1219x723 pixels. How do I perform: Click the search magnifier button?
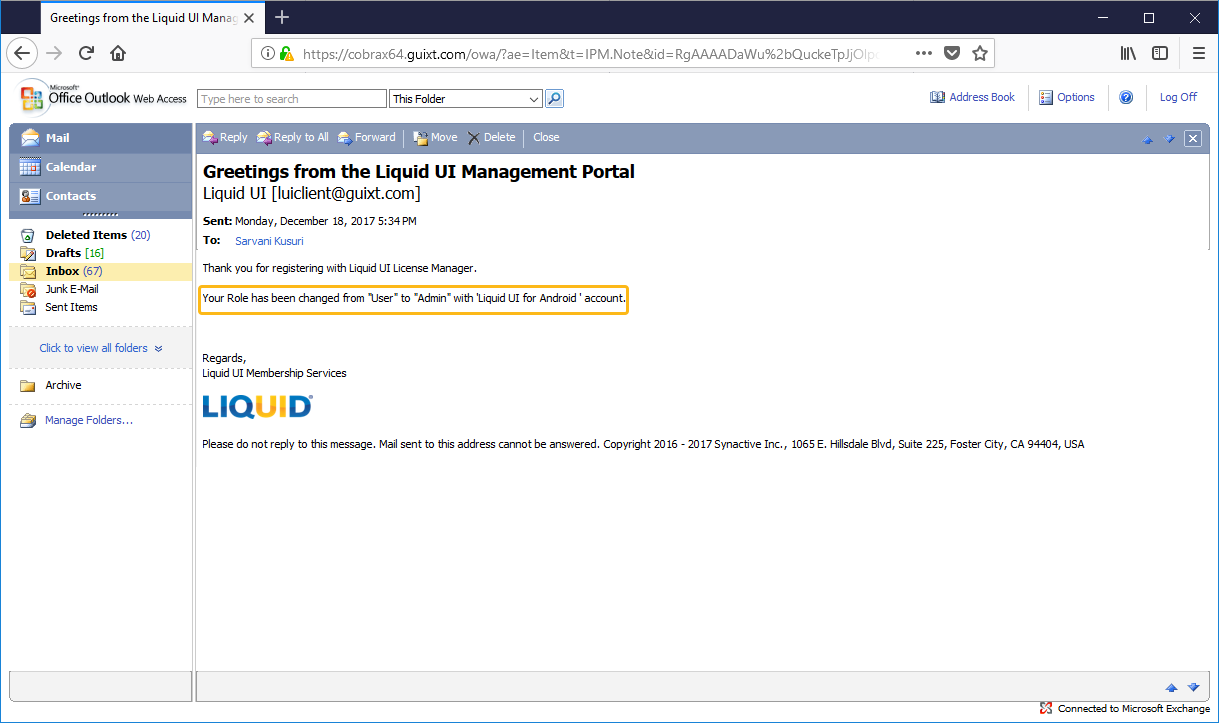click(555, 98)
